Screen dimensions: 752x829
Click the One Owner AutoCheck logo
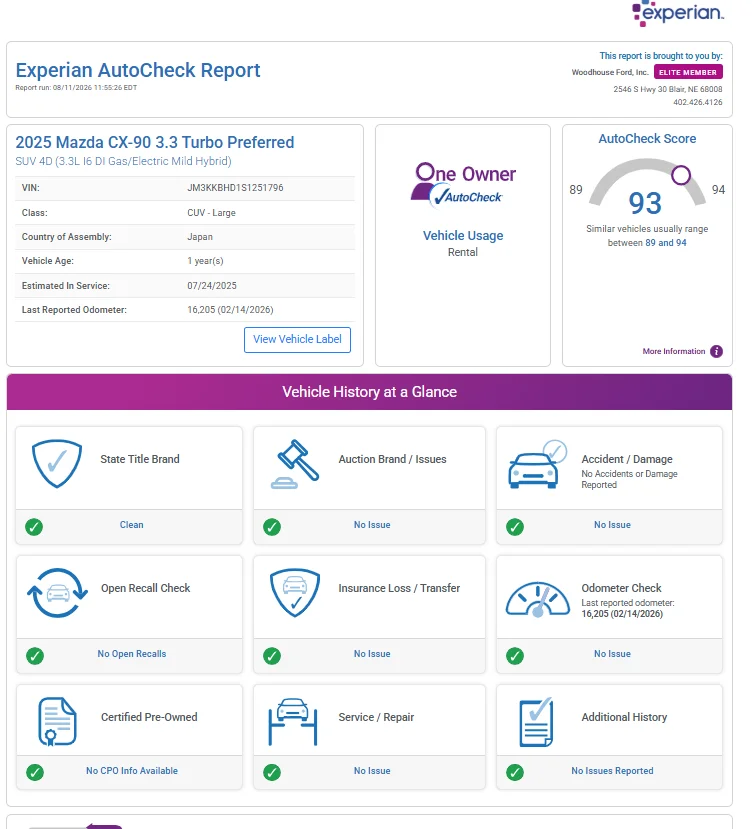[463, 185]
